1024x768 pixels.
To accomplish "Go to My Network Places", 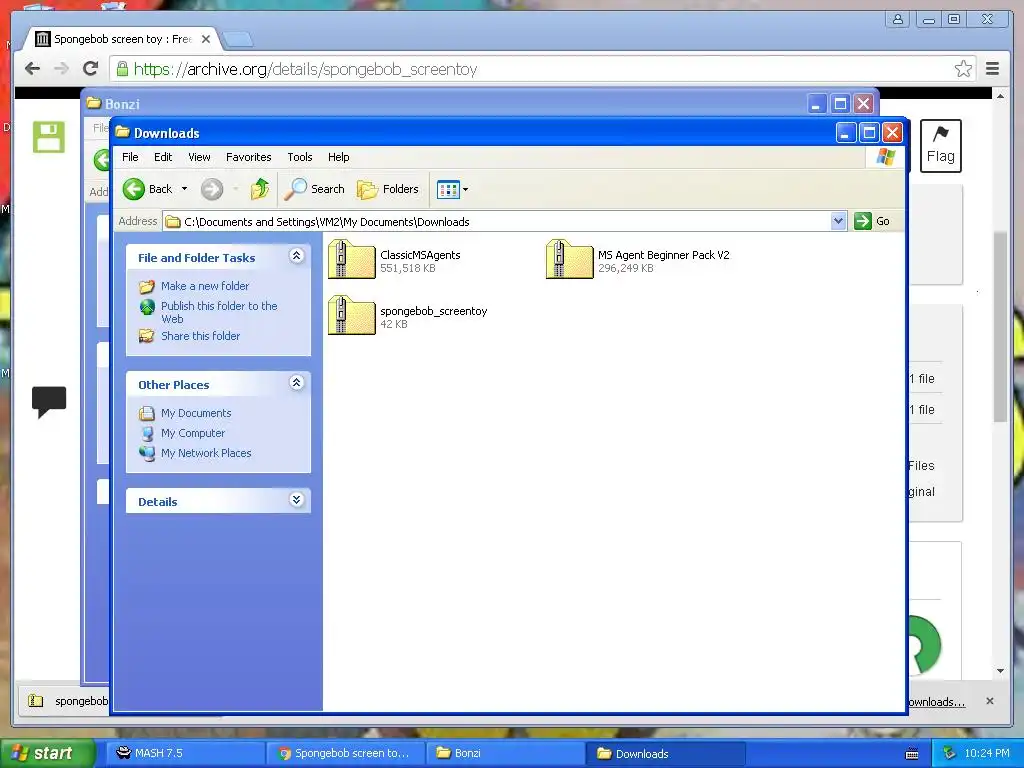I will tap(206, 453).
